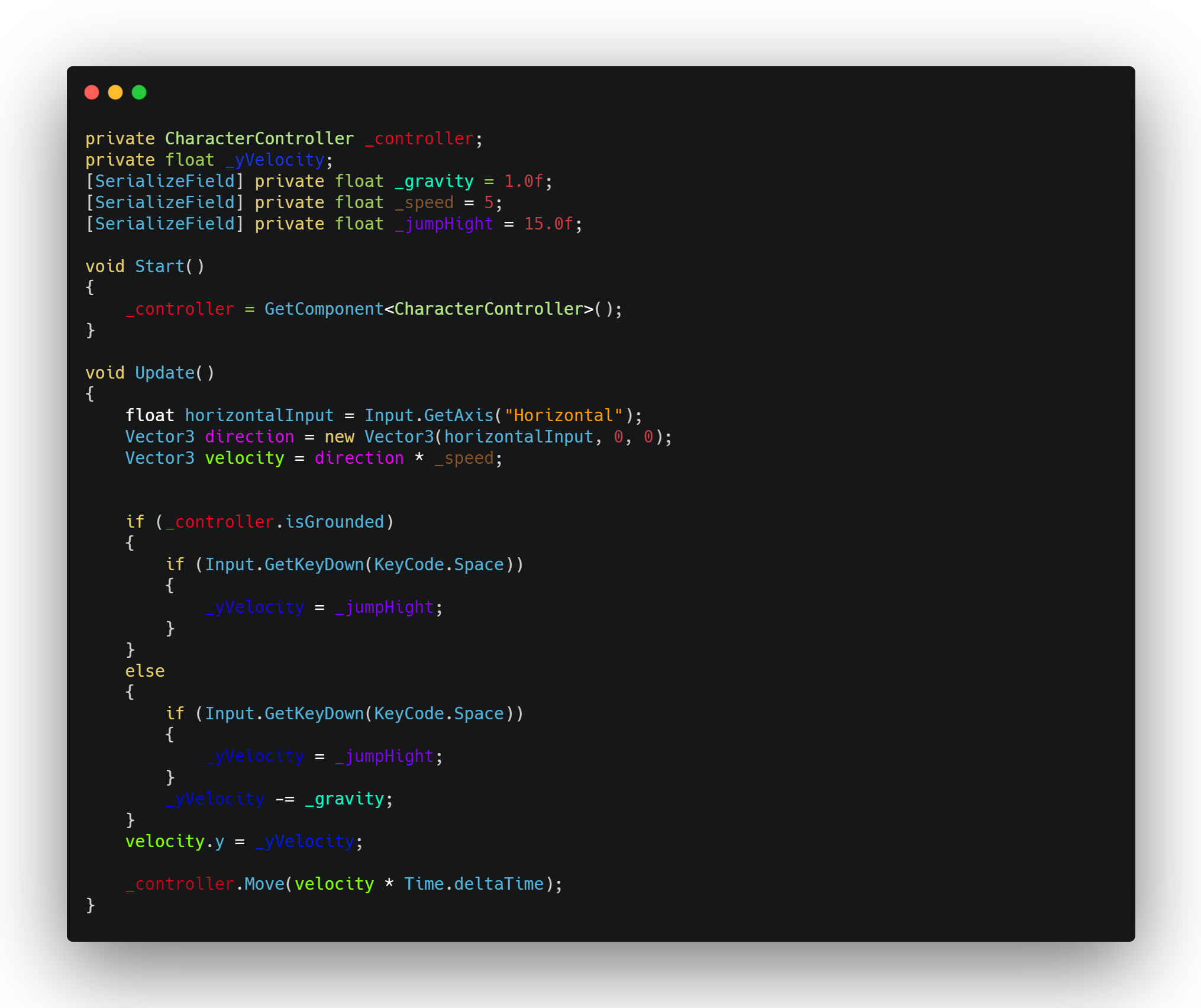Image resolution: width=1201 pixels, height=1008 pixels.
Task: Select the "Horizontal" string literal
Action: point(564,415)
